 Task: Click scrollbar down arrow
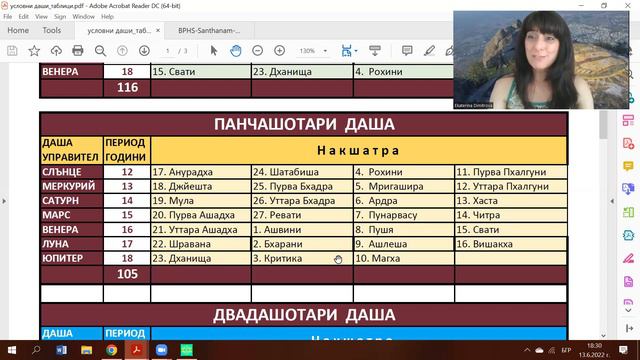pos(603,336)
